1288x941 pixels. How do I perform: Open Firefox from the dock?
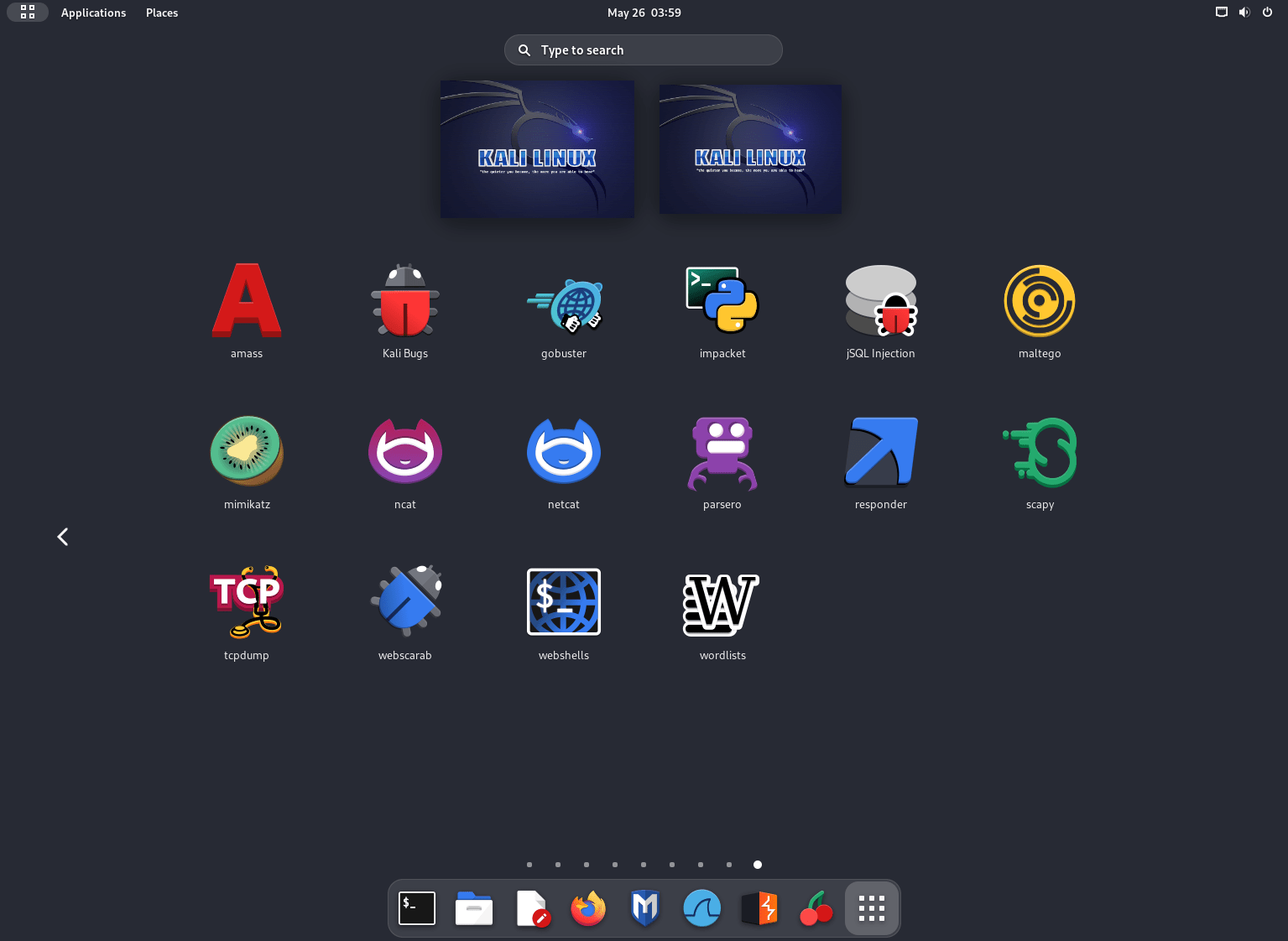pyautogui.click(x=588, y=908)
